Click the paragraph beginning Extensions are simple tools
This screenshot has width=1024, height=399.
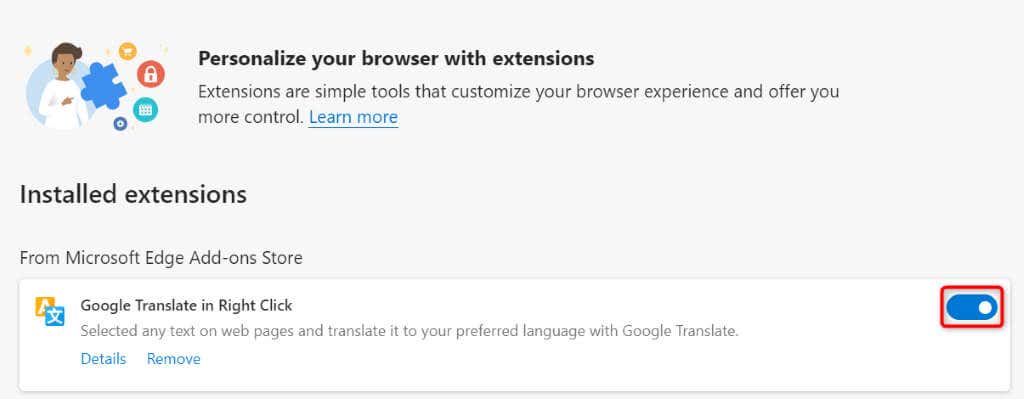point(519,104)
